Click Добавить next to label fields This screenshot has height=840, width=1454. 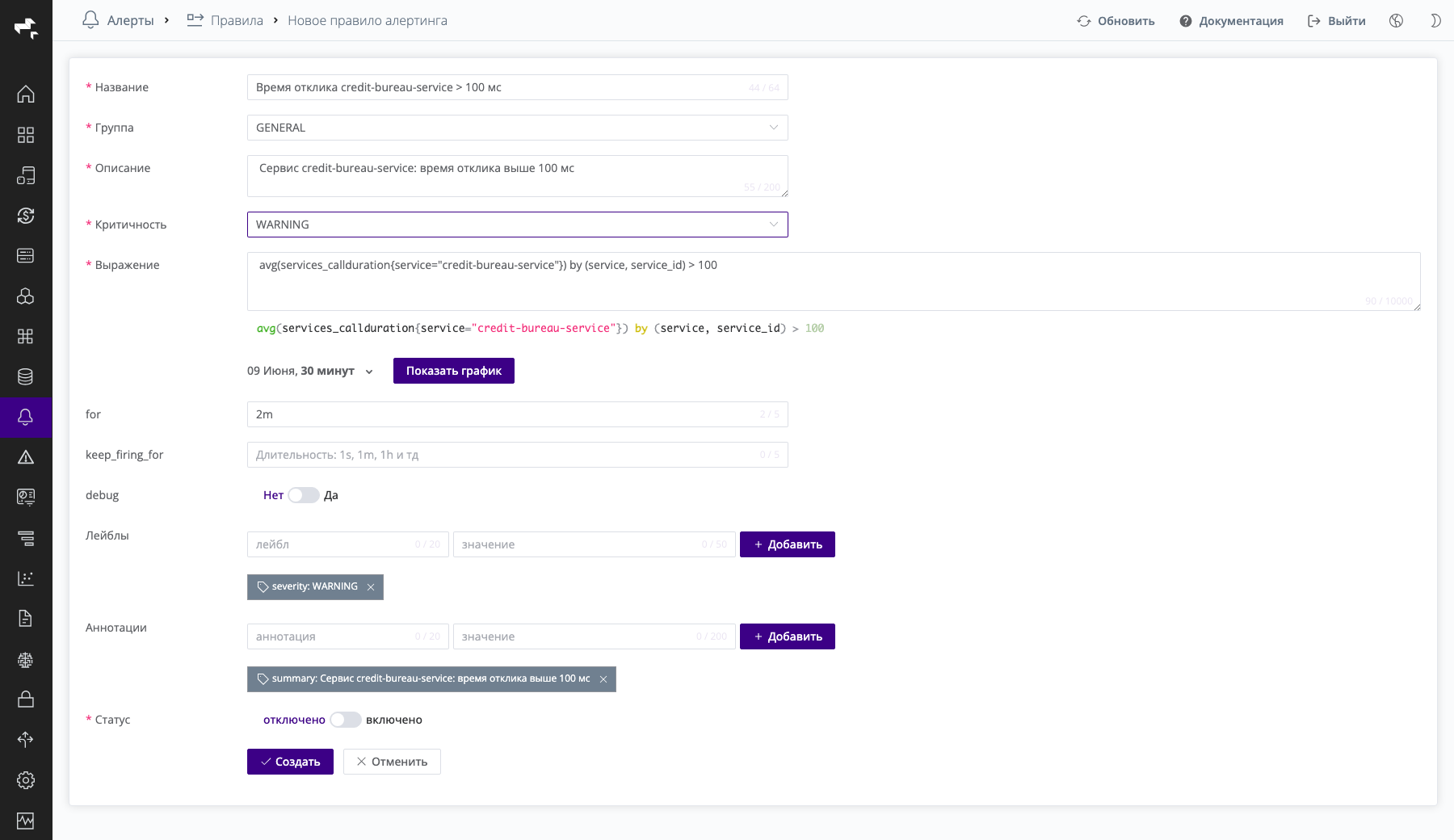coord(788,544)
